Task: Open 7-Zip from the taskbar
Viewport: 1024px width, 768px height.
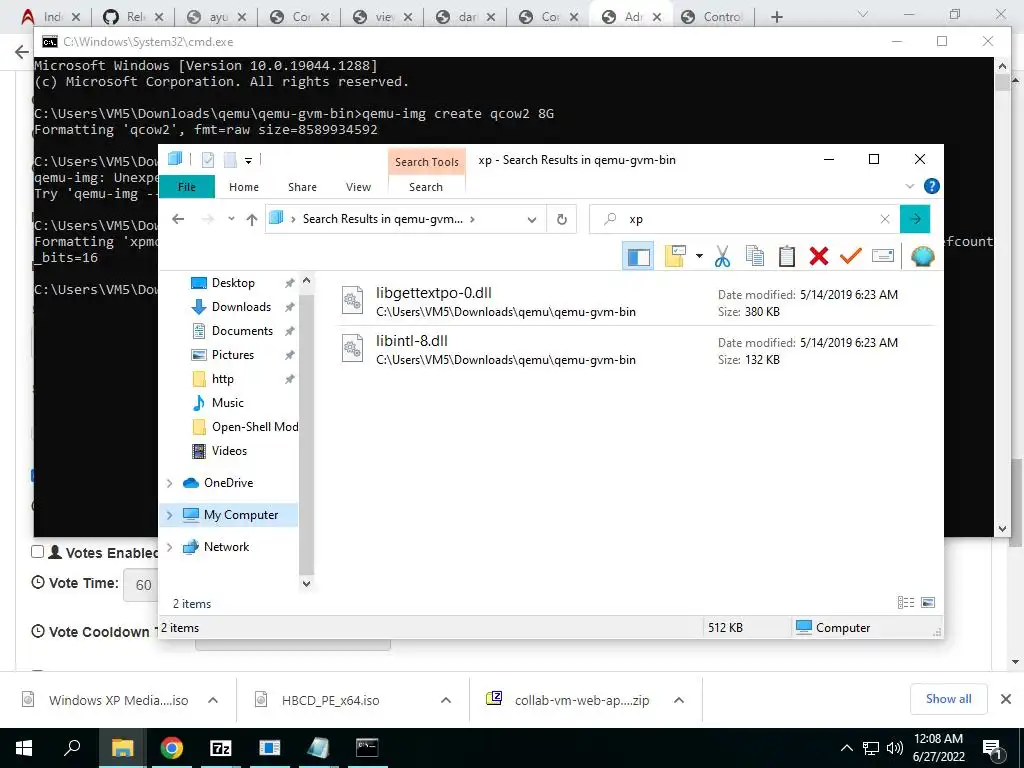Action: click(221, 748)
